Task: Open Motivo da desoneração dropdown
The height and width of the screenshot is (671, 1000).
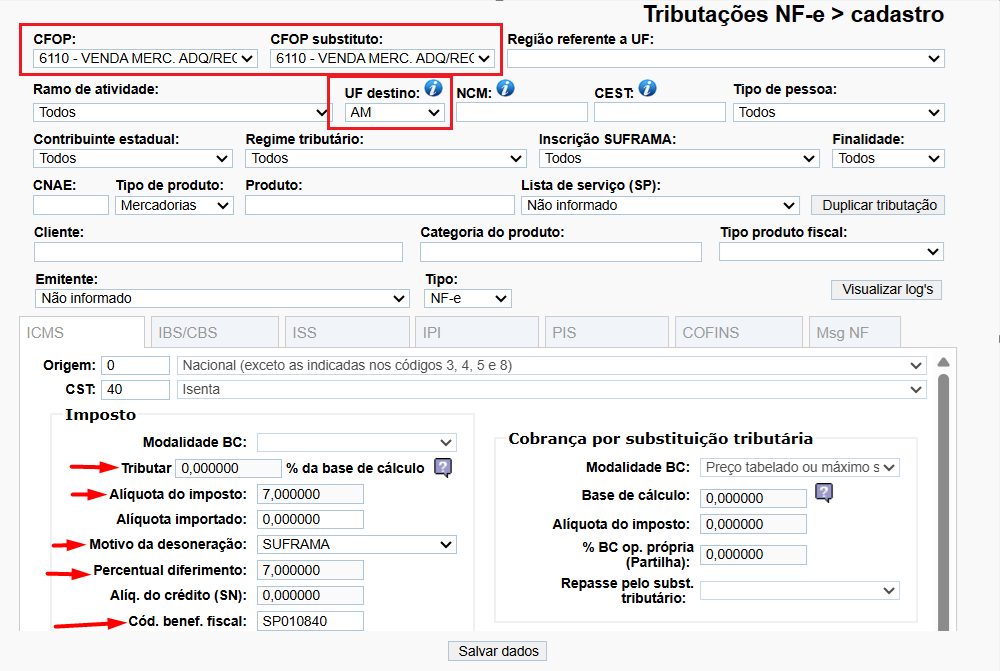Action: pyautogui.click(x=356, y=545)
